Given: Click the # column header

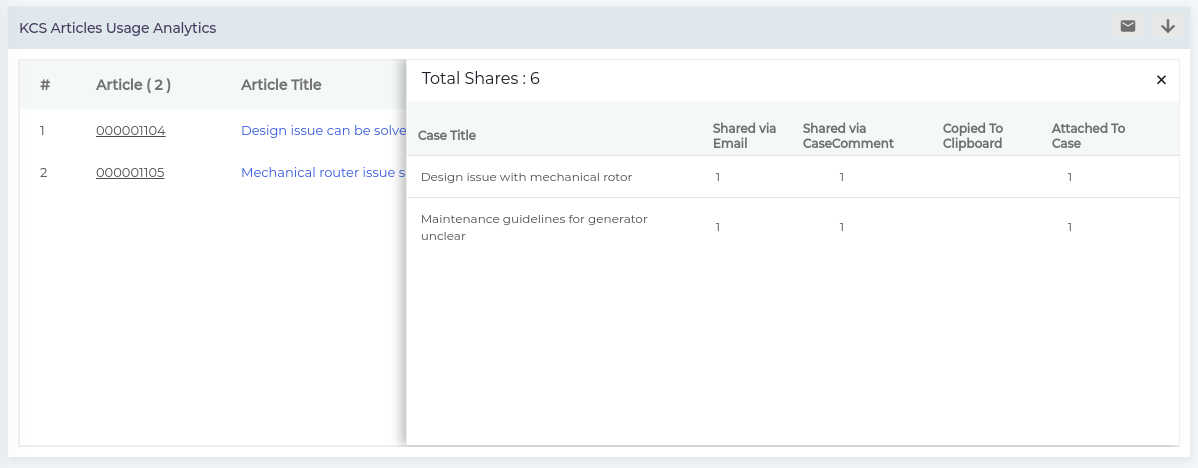Looking at the screenshot, I should pos(45,85).
